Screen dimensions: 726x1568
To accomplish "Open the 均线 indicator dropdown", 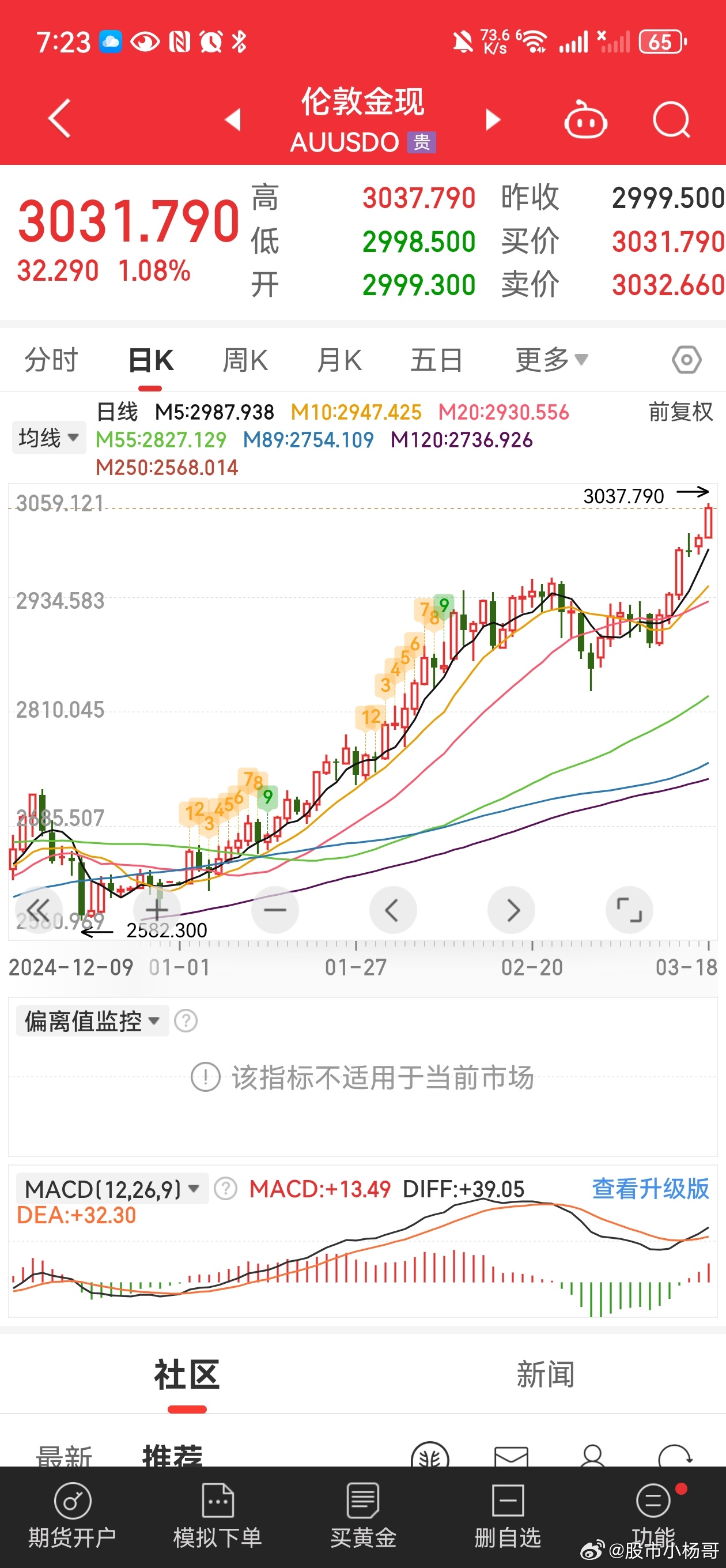I will [x=48, y=438].
